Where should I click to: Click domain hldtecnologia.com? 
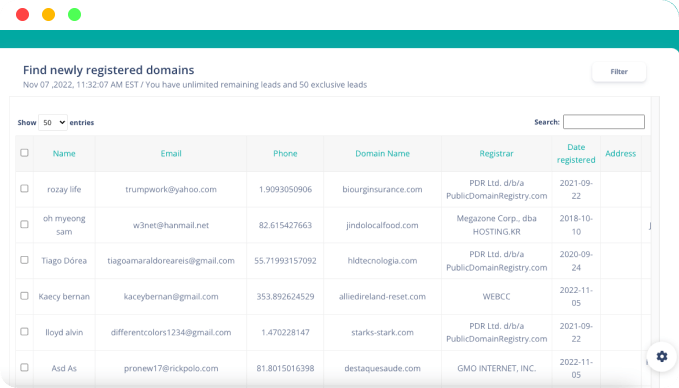(382, 261)
